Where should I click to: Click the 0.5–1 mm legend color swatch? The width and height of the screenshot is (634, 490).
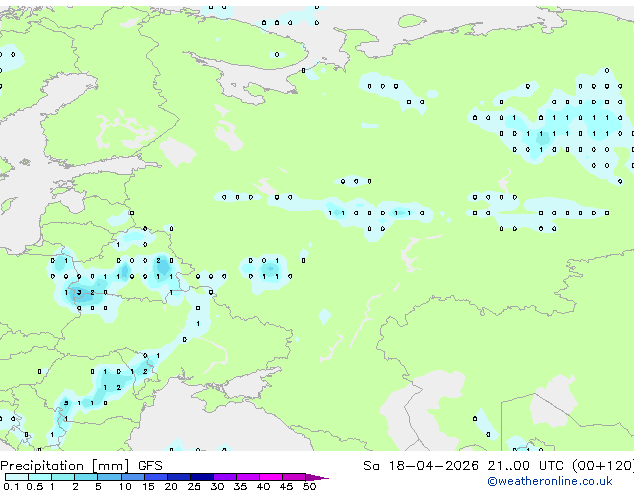(x=40, y=477)
